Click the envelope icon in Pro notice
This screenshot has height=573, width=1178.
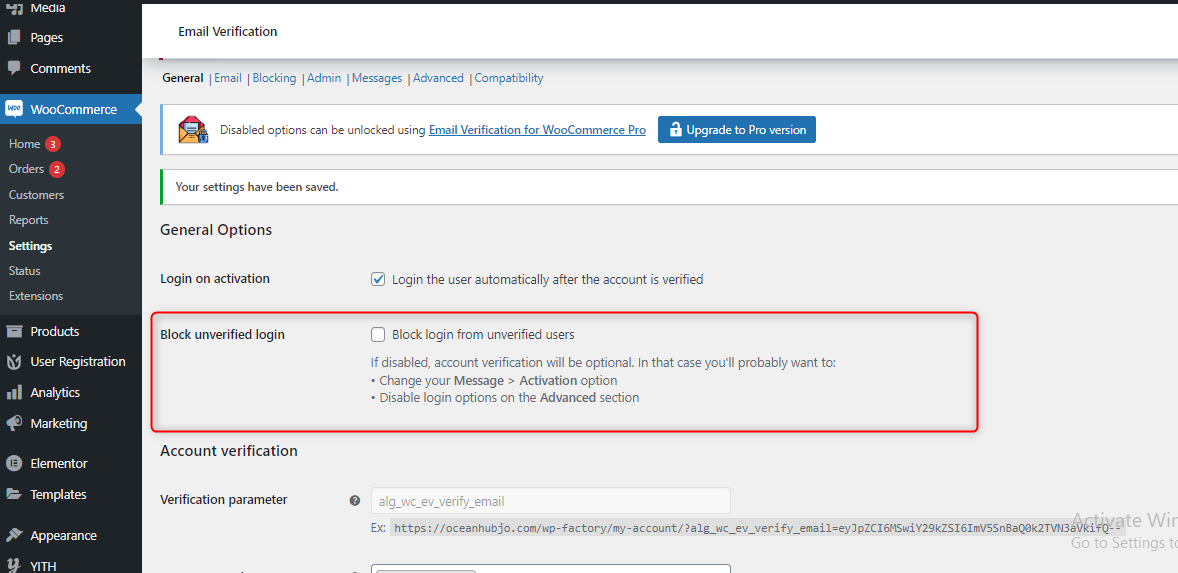pos(193,129)
